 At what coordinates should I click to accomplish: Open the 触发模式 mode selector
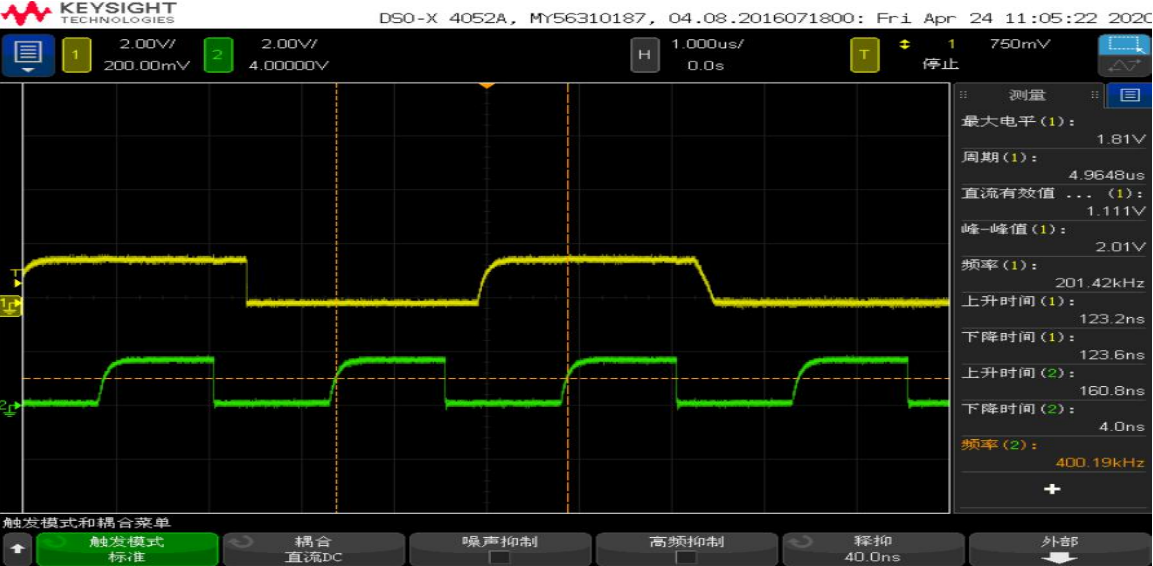[x=127, y=549]
